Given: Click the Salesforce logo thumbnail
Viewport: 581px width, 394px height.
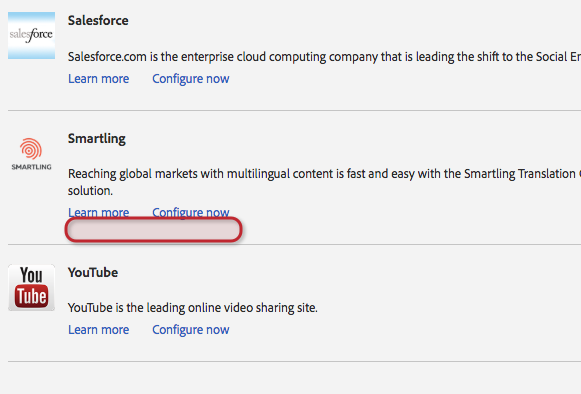Looking at the screenshot, I should [x=31, y=35].
